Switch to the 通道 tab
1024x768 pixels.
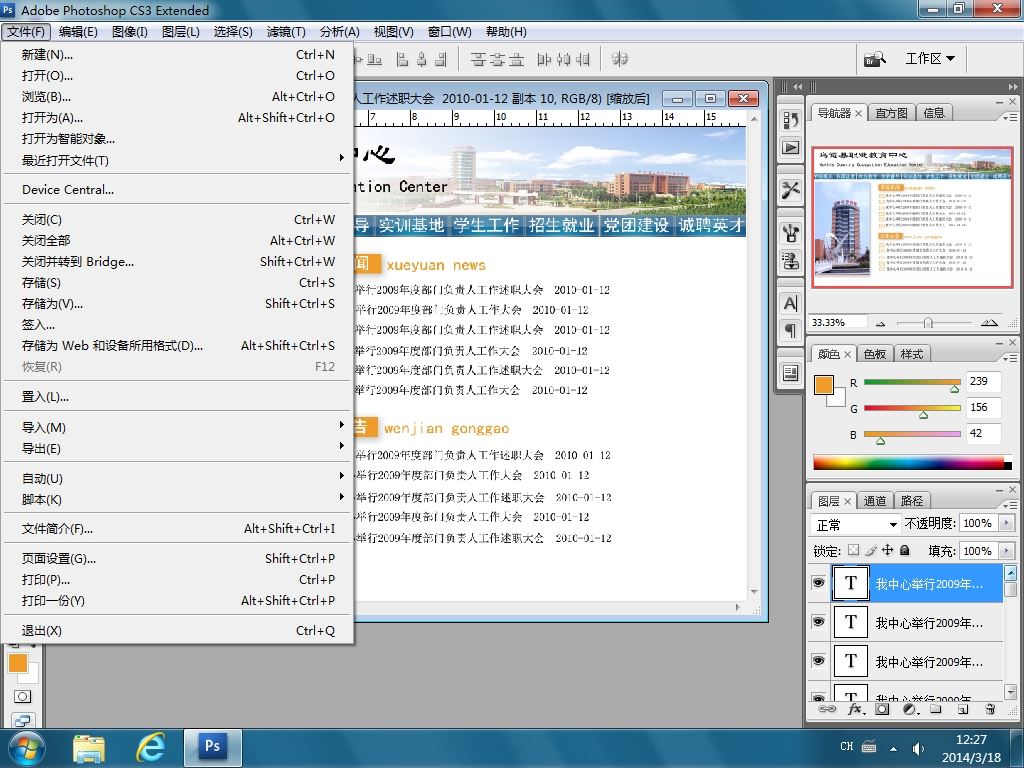tap(874, 501)
